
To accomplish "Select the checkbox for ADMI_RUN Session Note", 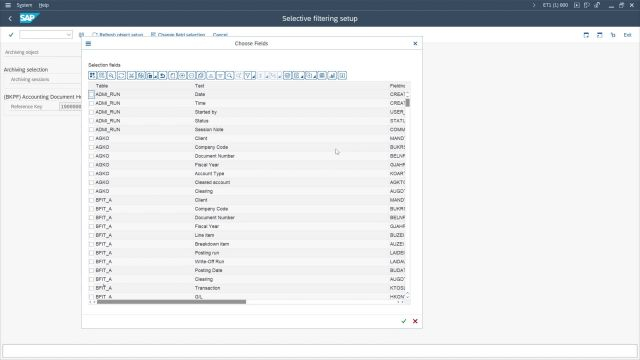I will pos(91,129).
